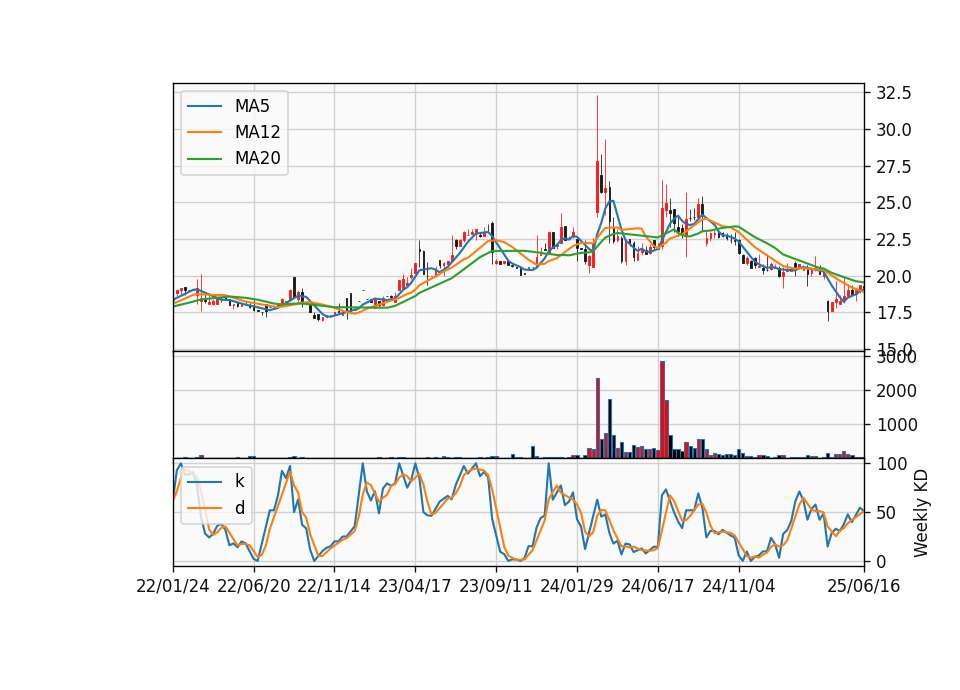Click the 20.0 price axis label
The height and width of the screenshot is (690, 960).
coord(894,276)
